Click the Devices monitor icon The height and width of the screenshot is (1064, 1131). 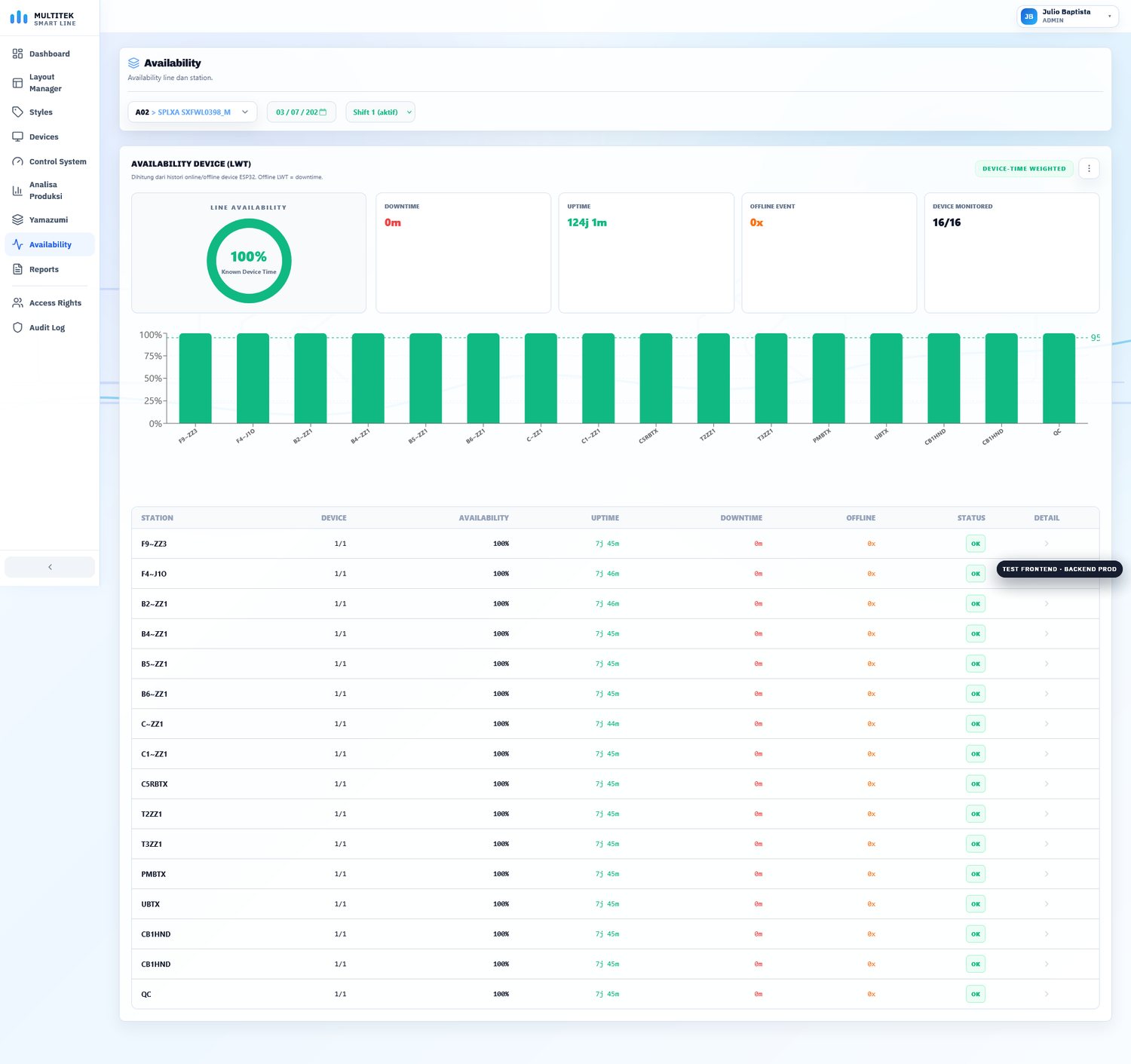click(x=17, y=136)
